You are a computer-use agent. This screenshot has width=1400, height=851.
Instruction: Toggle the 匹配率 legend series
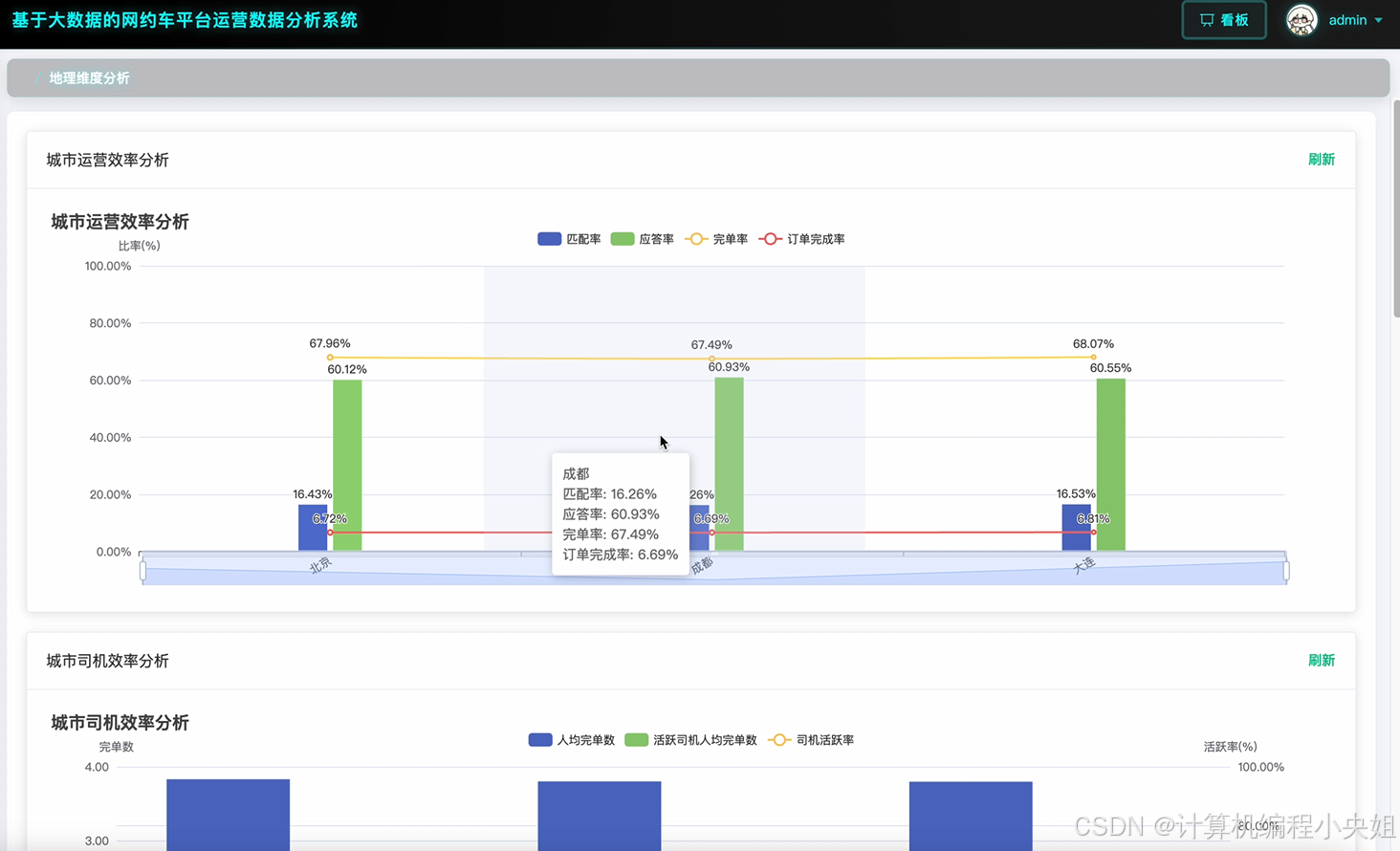569,239
